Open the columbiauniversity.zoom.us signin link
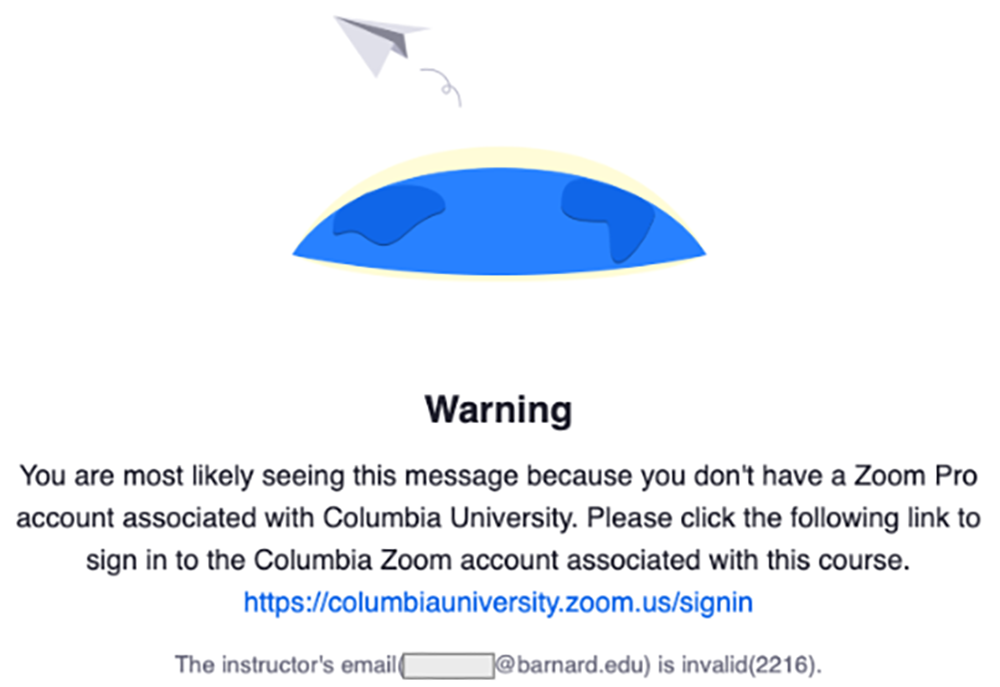Screen dimensions: 1000x687 pyautogui.click(x=498, y=602)
